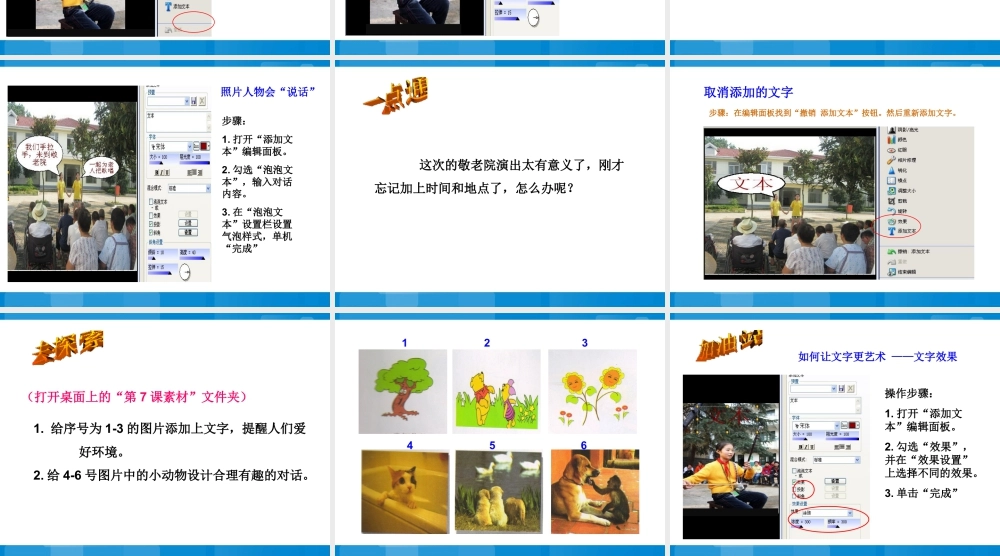This screenshot has width=1000, height=556.
Task: Click the save preset disk icon in the 文字效果 slide
Action: point(841,388)
